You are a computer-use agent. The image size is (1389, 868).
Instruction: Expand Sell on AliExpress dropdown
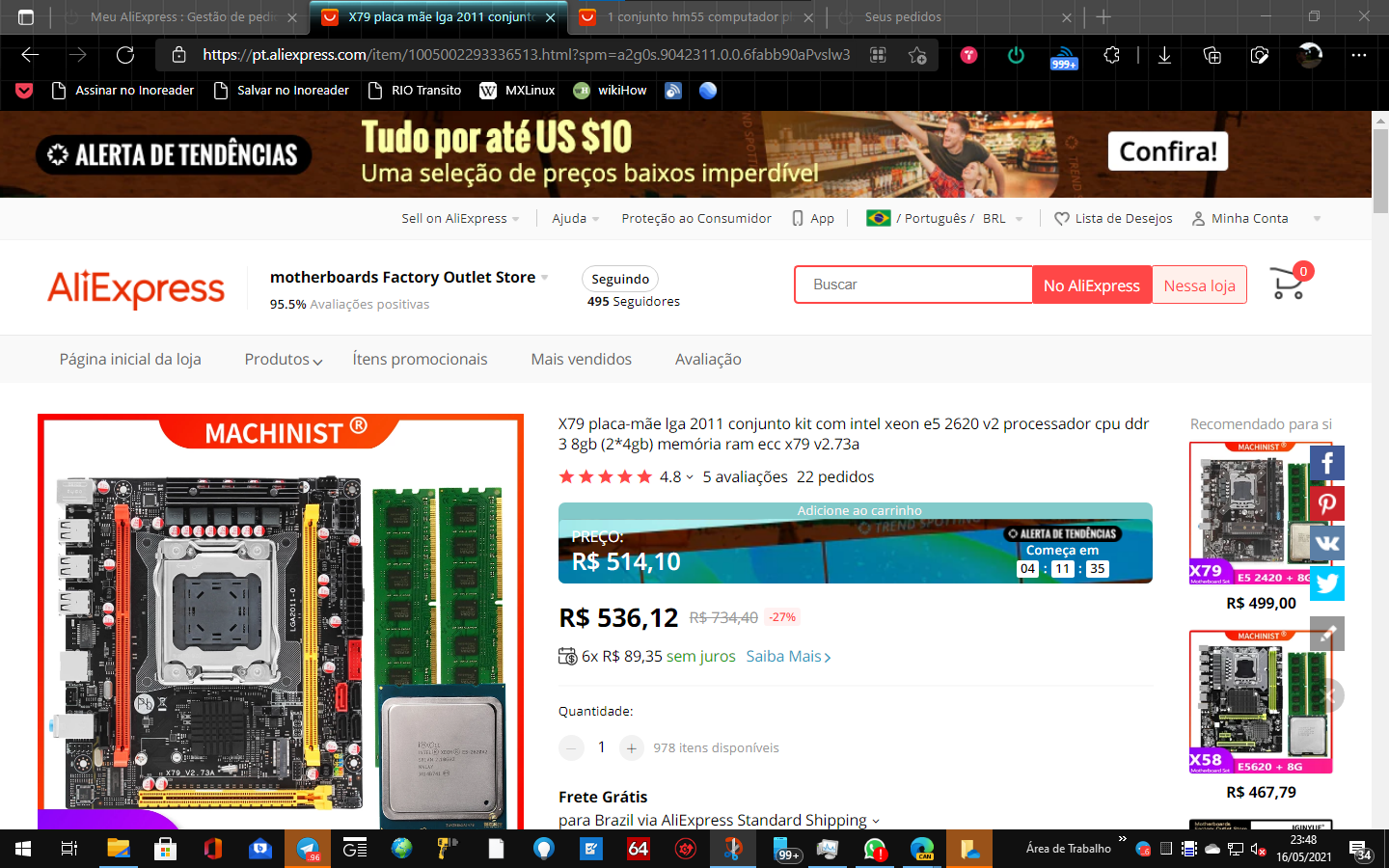click(460, 219)
